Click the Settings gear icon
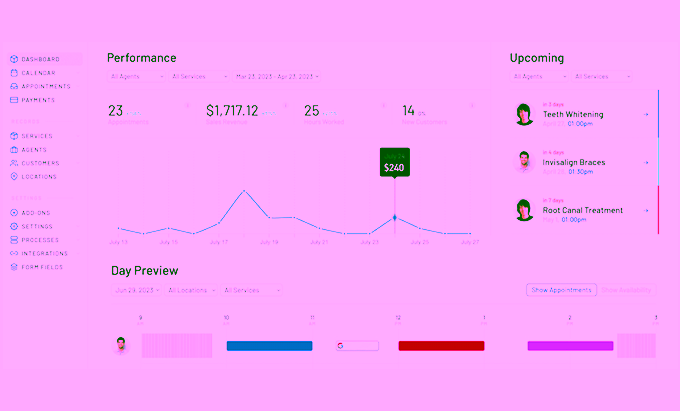Screen dimensions: 680x411 (13, 226)
